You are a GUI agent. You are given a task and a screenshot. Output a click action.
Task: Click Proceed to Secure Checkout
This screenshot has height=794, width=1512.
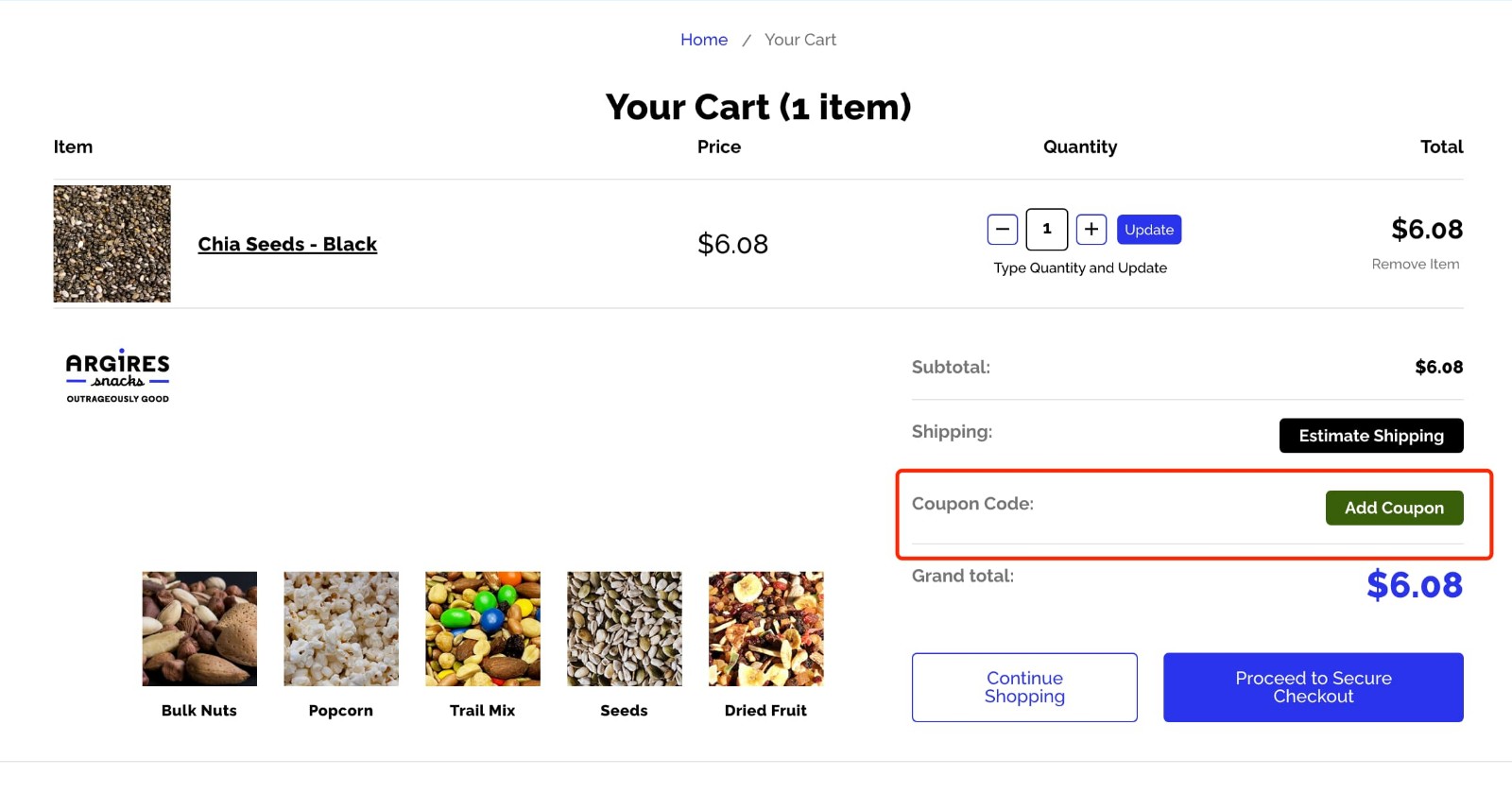tap(1313, 686)
